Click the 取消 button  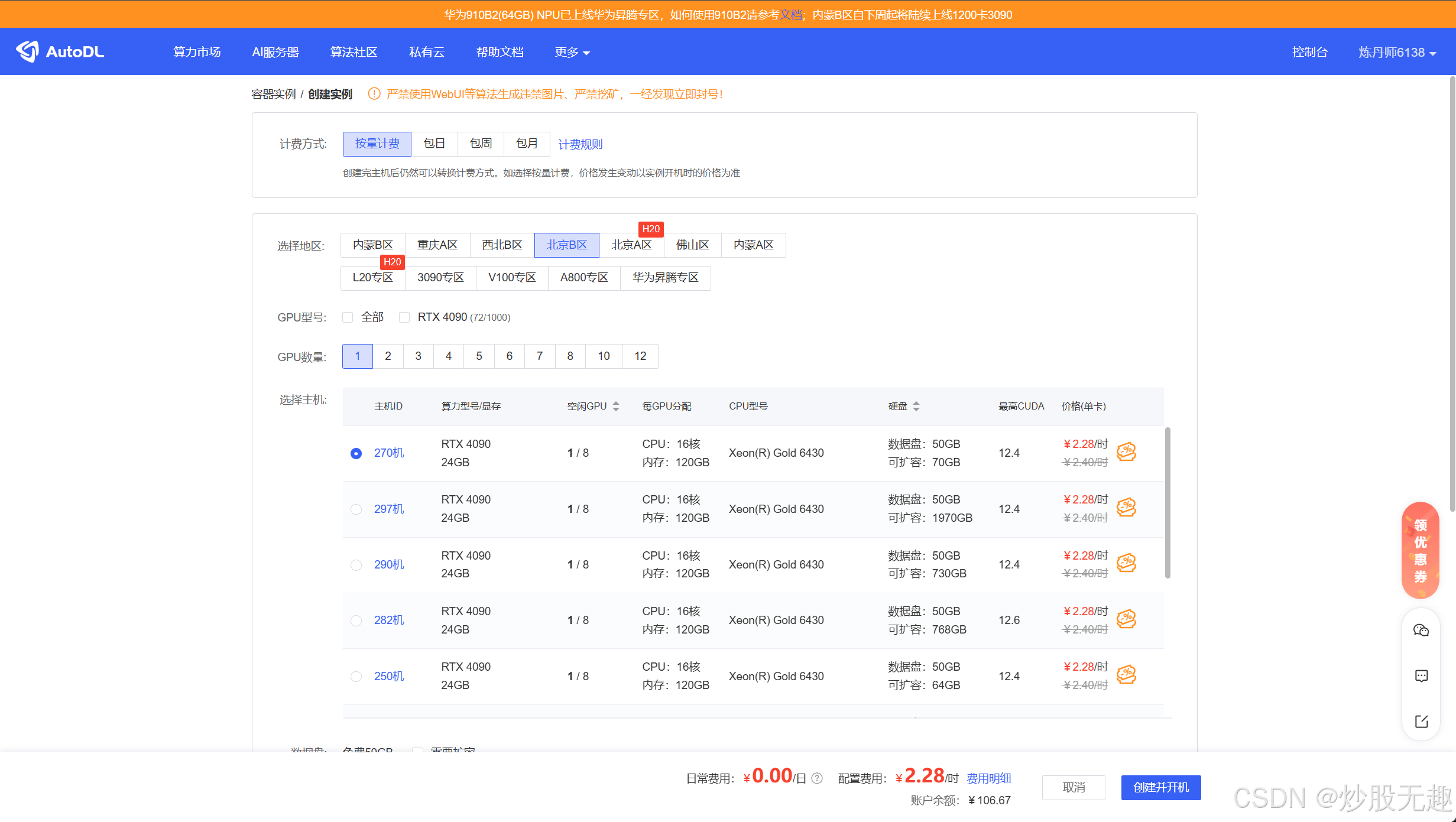pos(1074,787)
